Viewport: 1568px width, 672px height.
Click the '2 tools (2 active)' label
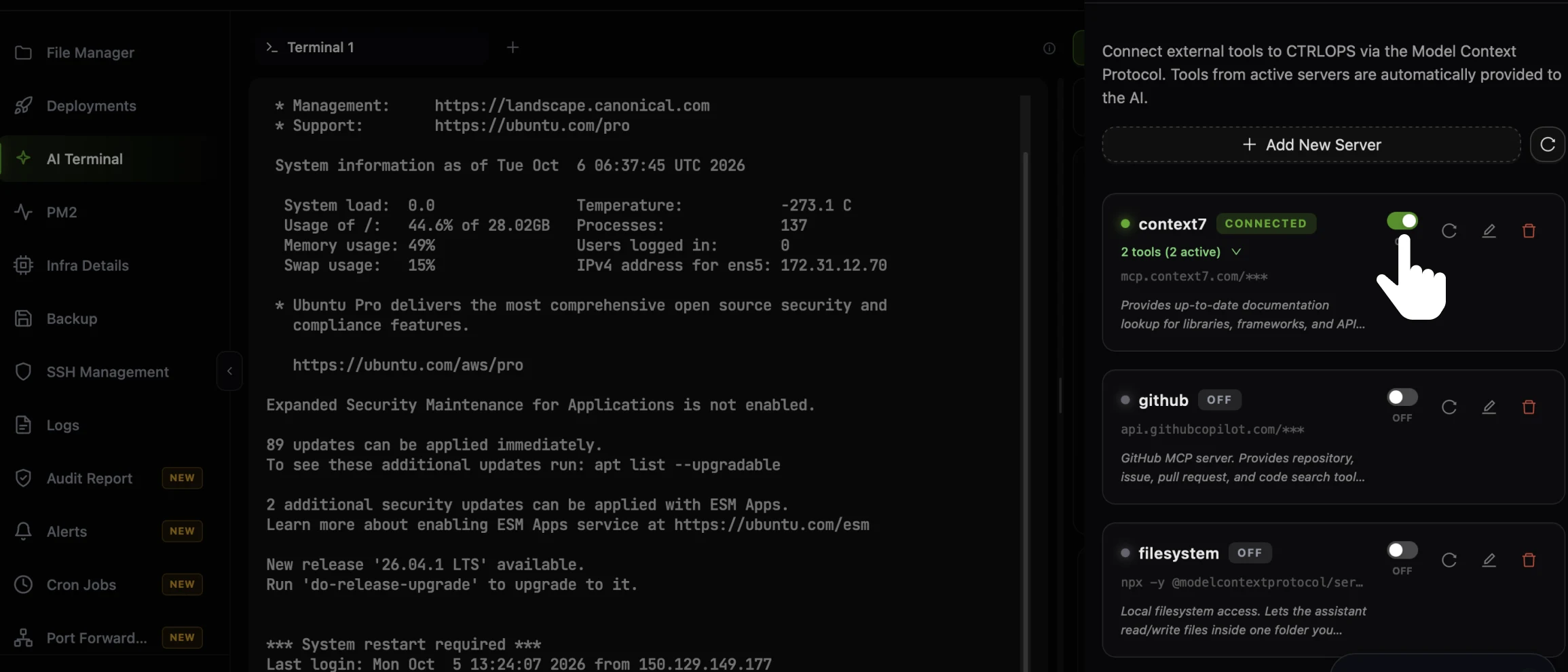click(1171, 252)
